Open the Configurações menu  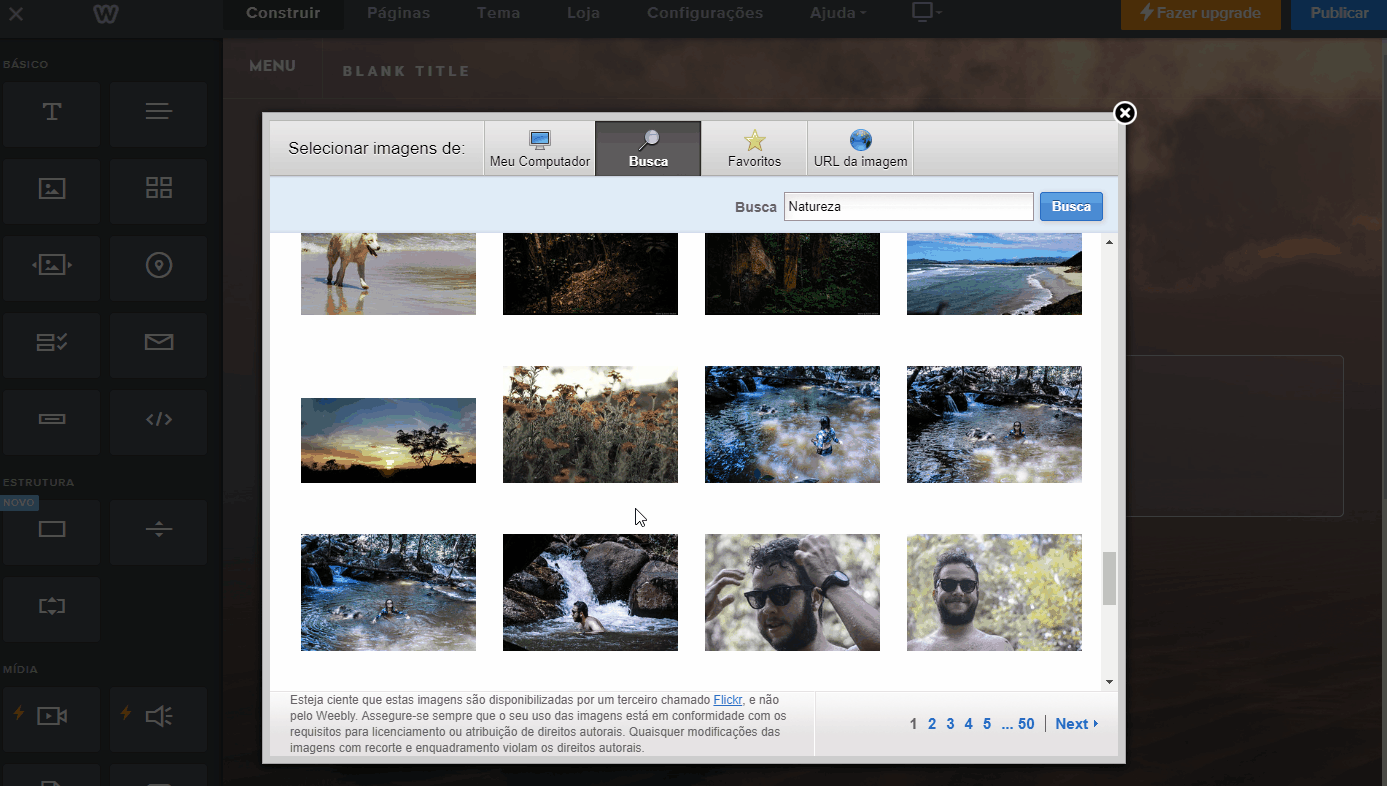704,13
